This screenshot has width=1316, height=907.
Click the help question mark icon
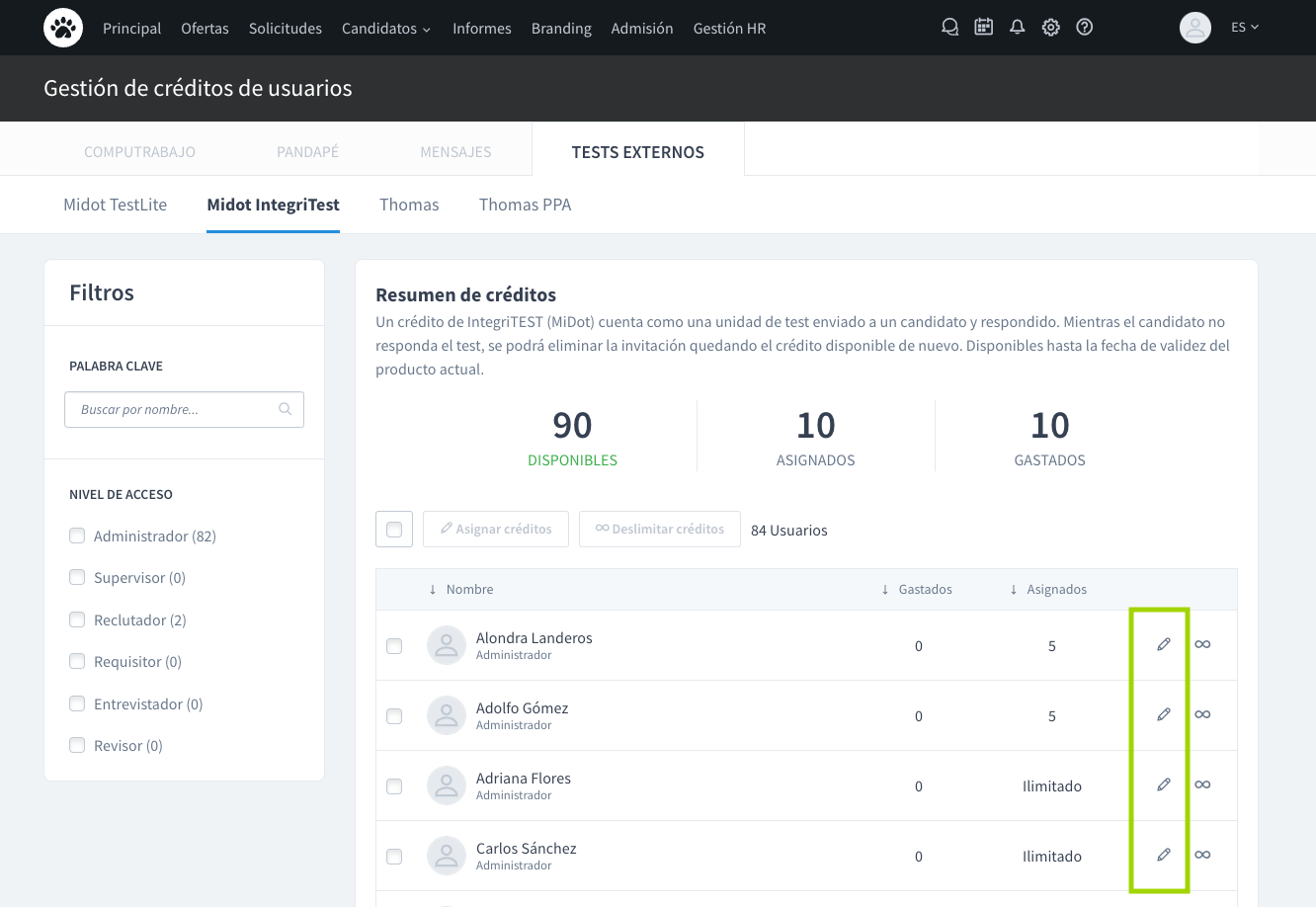(x=1084, y=28)
